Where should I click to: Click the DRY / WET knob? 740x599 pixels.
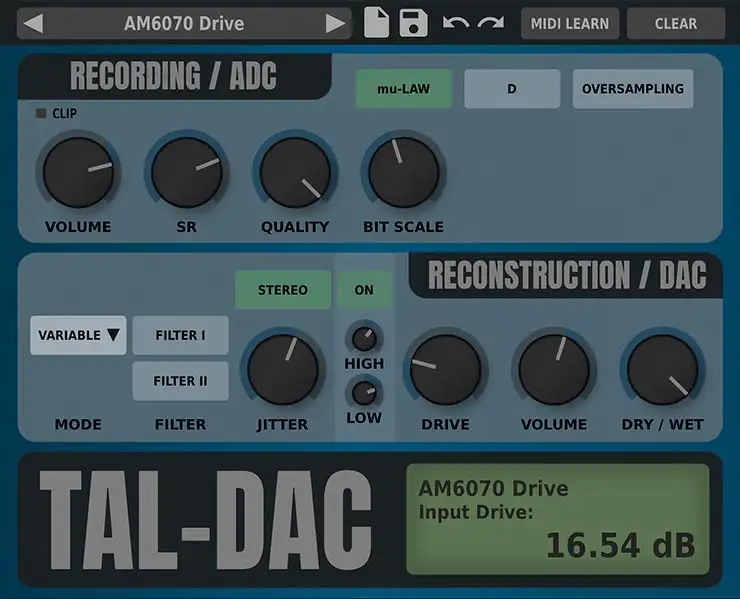(x=663, y=370)
